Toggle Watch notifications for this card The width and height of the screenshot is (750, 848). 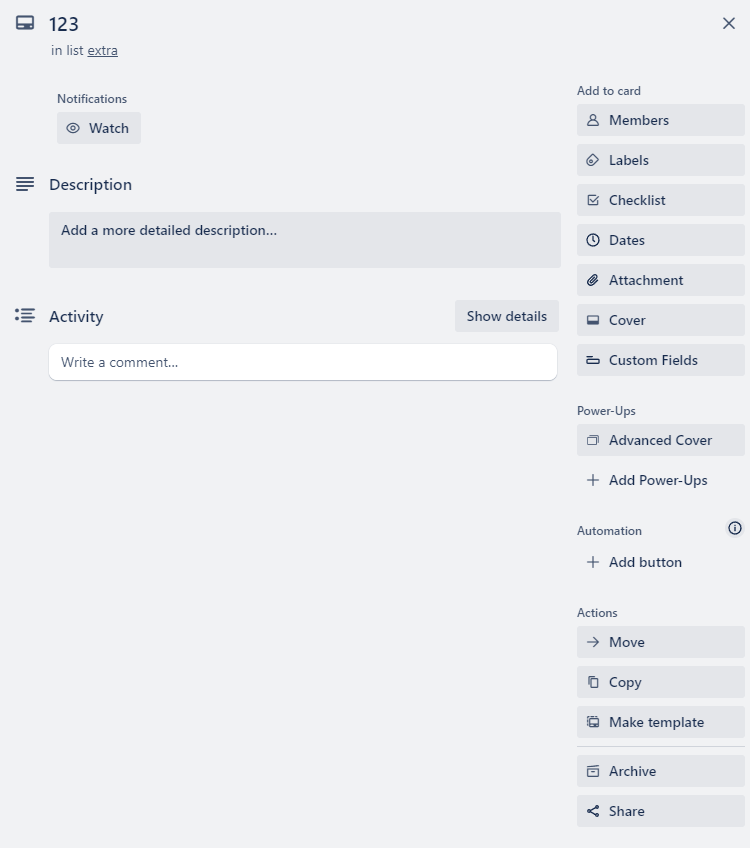tap(99, 128)
